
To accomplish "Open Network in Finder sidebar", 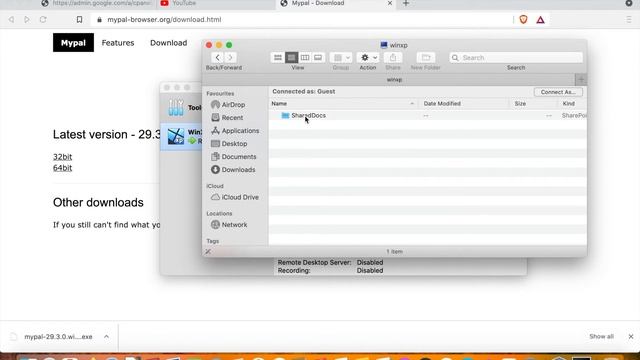I will (x=229, y=224).
